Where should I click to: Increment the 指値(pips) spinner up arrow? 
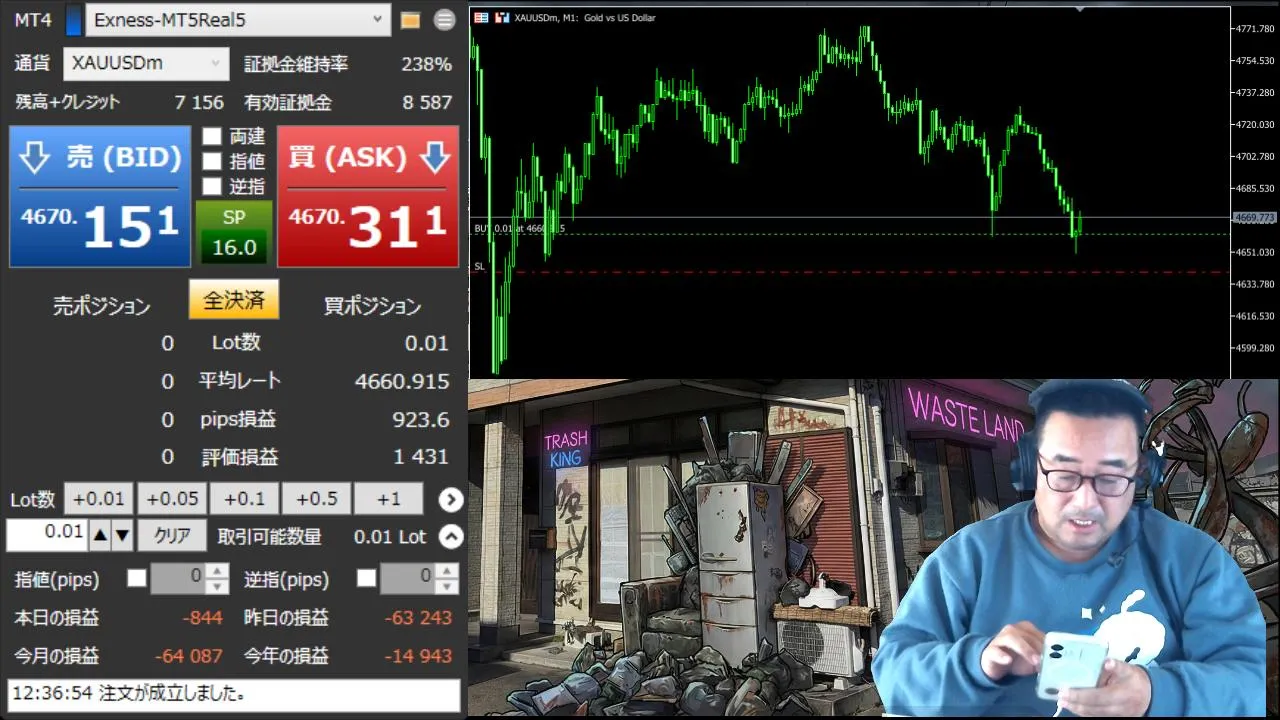point(217,571)
